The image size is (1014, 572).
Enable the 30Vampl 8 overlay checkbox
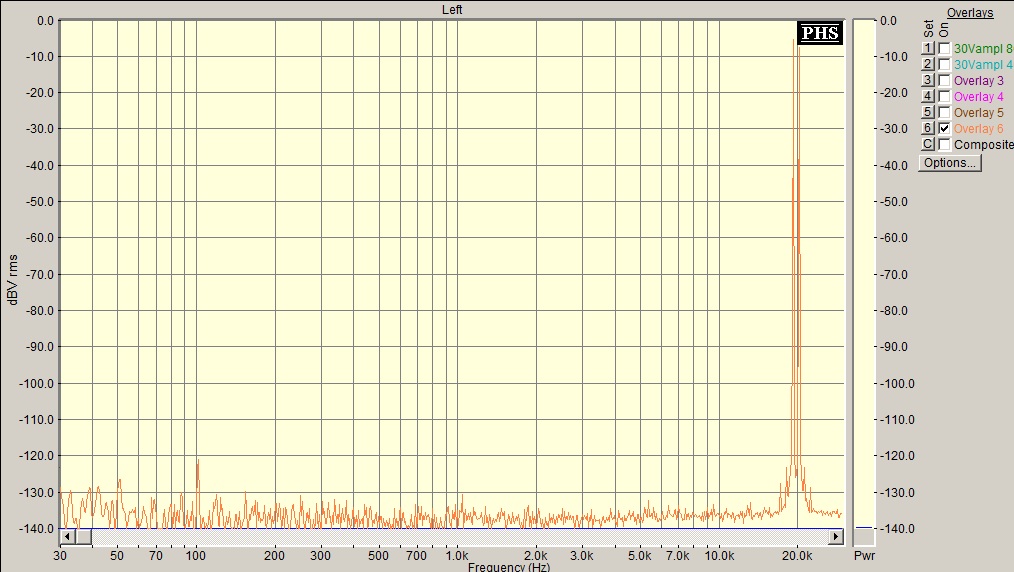pos(944,48)
